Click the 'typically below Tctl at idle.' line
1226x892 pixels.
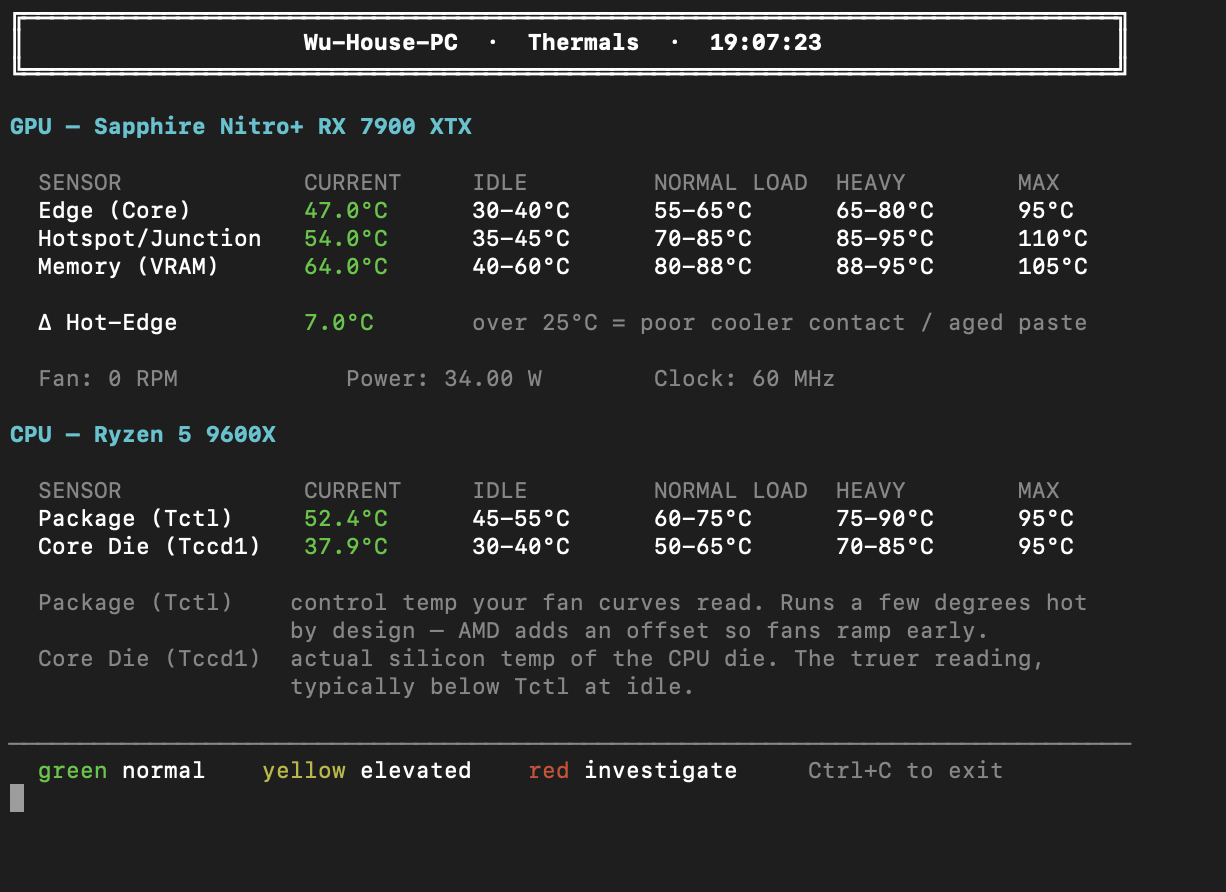point(493,686)
